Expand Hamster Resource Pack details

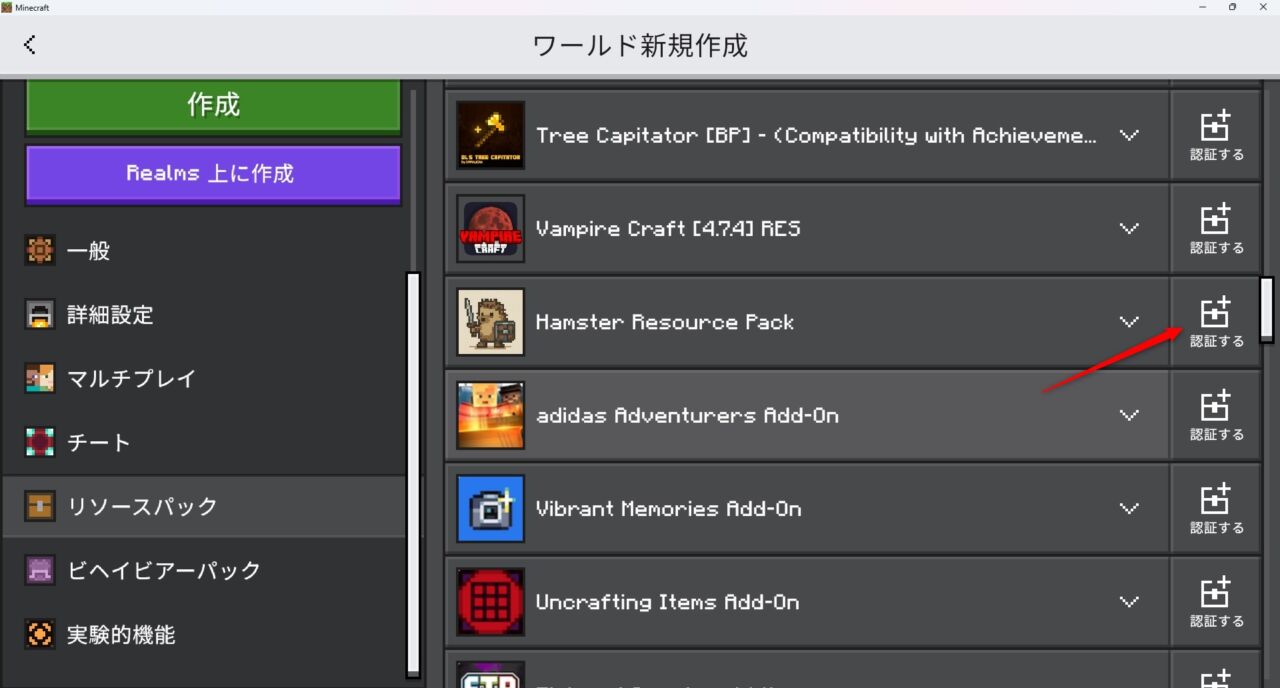1129,322
